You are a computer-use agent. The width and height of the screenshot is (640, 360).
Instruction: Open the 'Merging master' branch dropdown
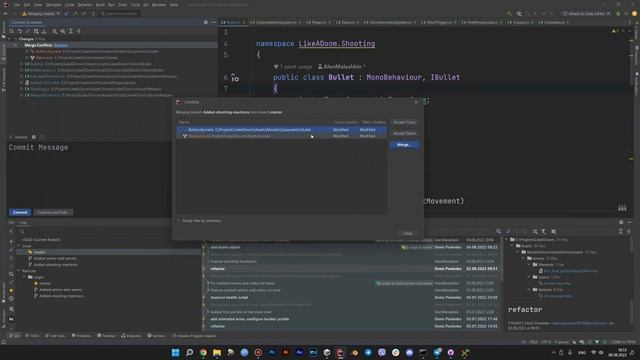41,13
